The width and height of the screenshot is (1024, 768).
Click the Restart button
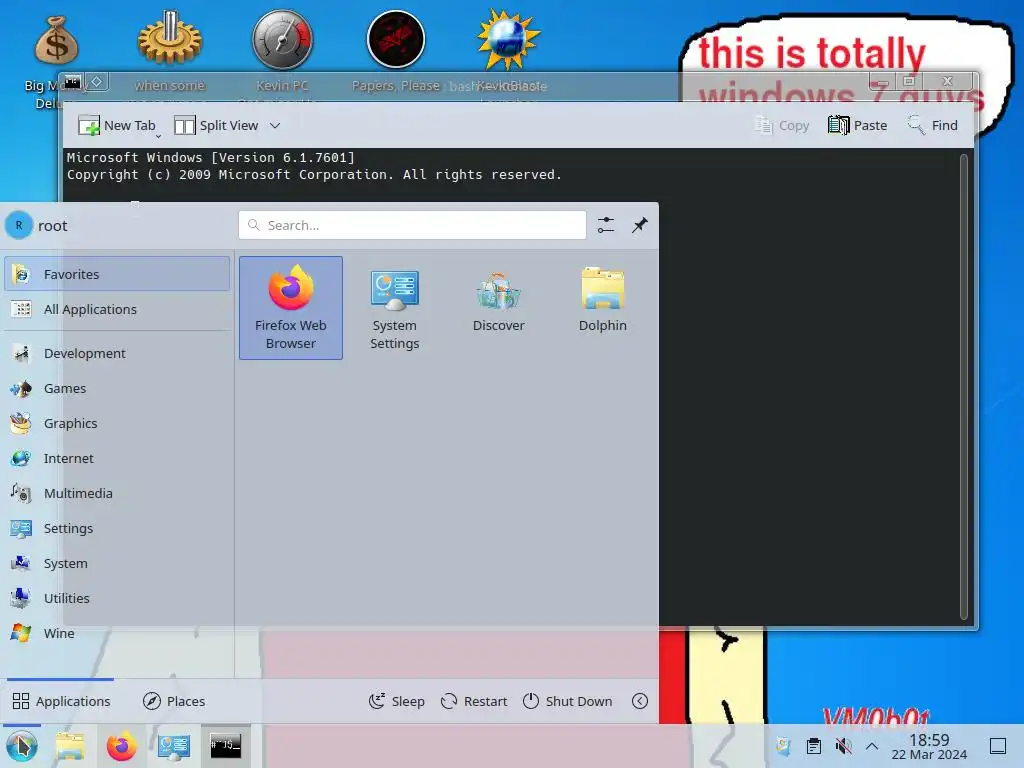tap(474, 701)
